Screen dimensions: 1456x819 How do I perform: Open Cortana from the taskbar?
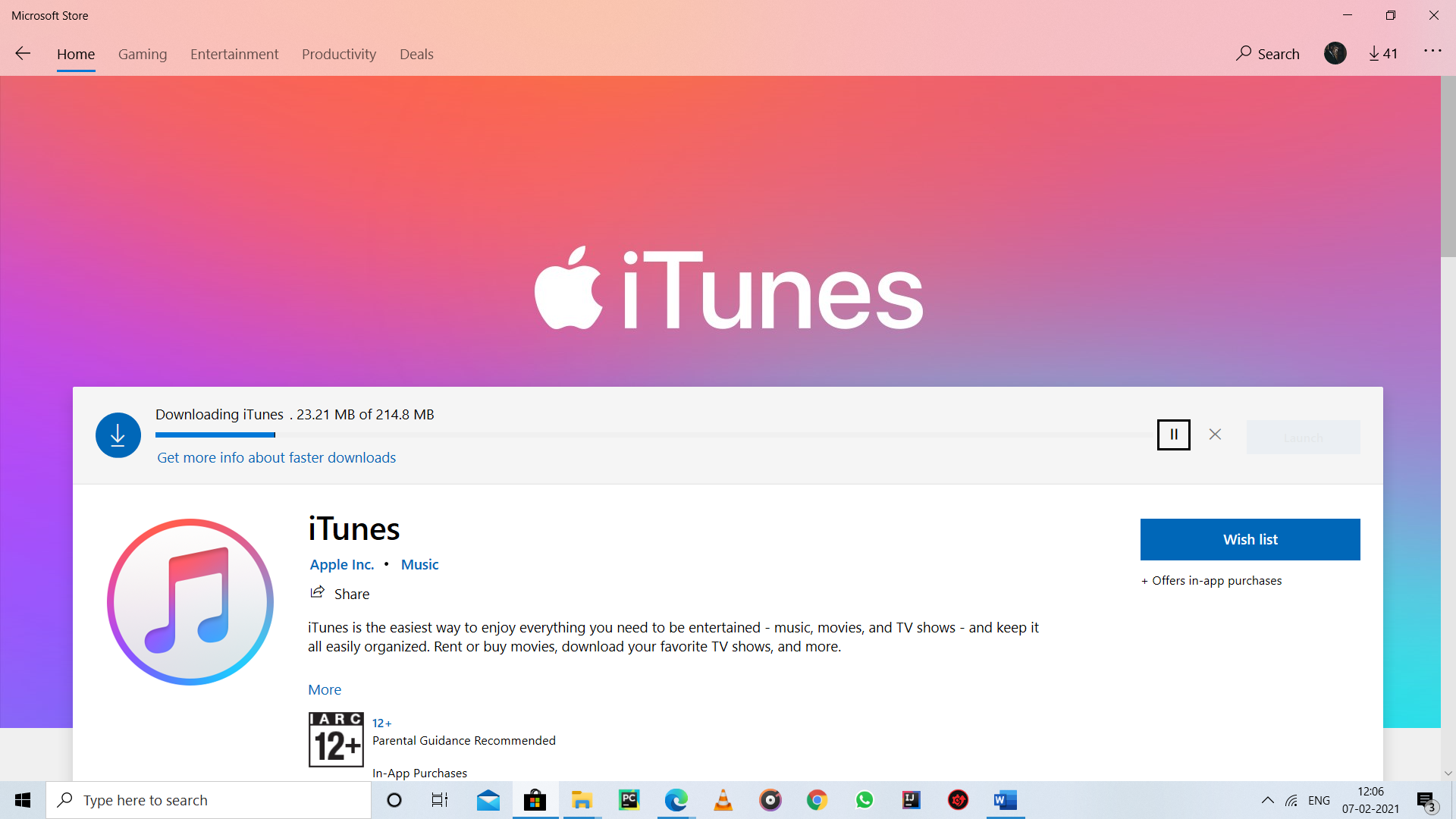[394, 800]
